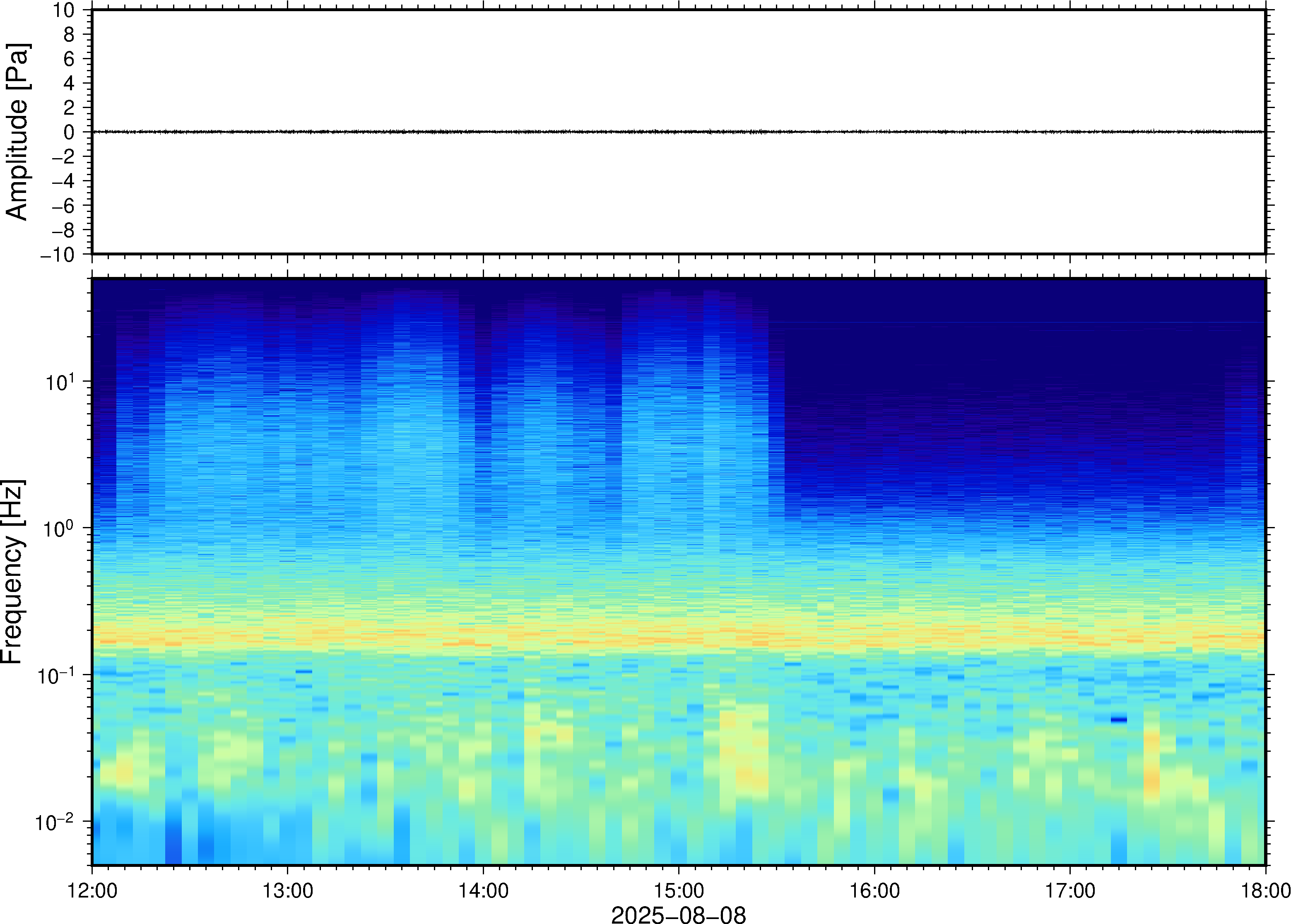1291x924 pixels.
Task: Click the amplitude tick label -8
Action: 63,231
